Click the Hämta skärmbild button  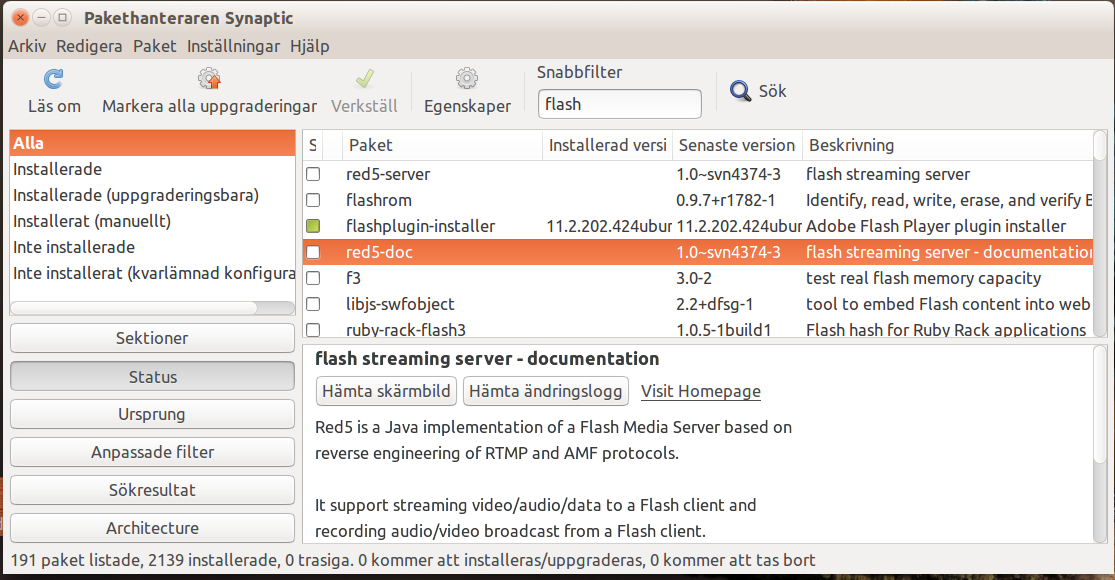pos(386,391)
